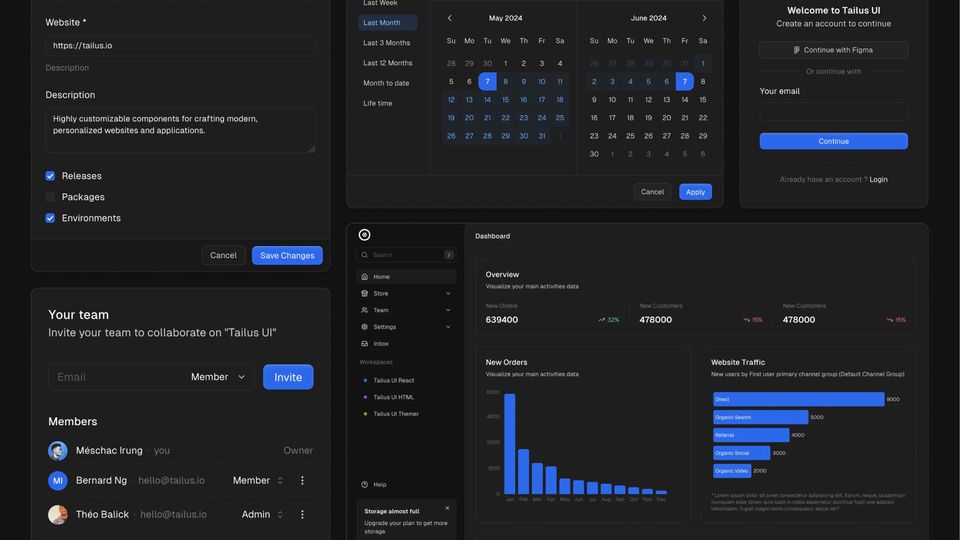The image size is (960, 540).
Task: Click the blue Continue button
Action: tap(833, 141)
